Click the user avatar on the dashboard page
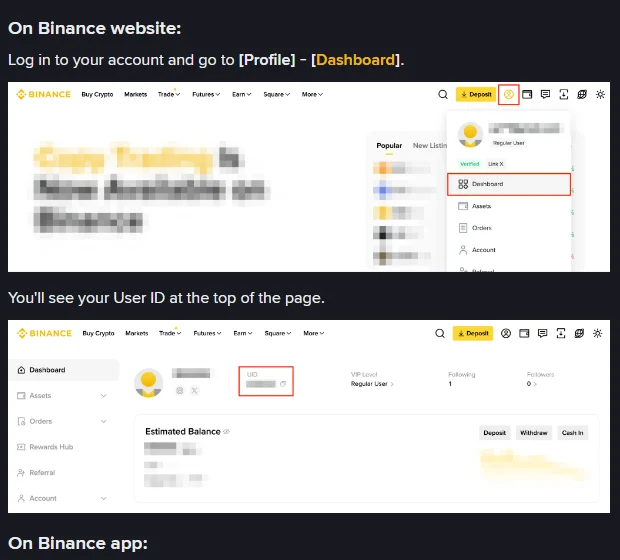Screen dimensions: 620x560 tap(148, 383)
